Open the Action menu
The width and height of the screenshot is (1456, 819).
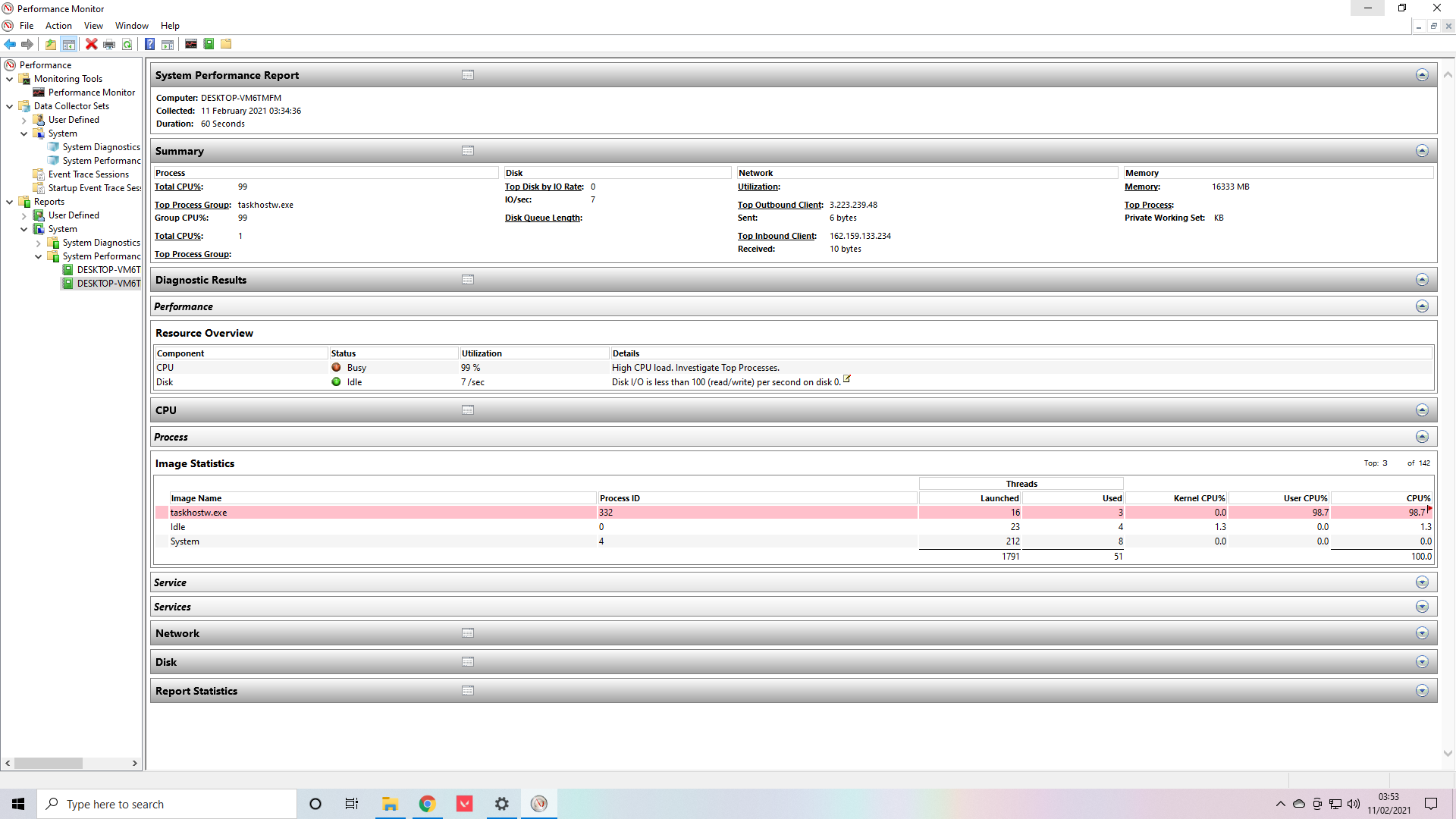click(58, 26)
